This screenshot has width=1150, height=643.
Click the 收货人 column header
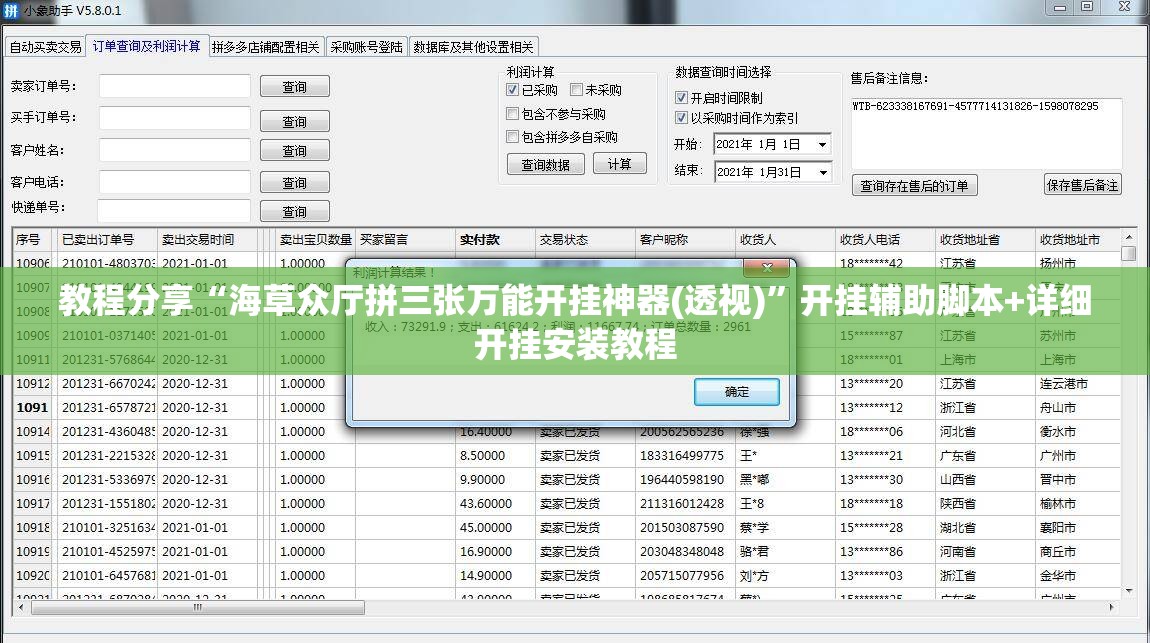[785, 240]
